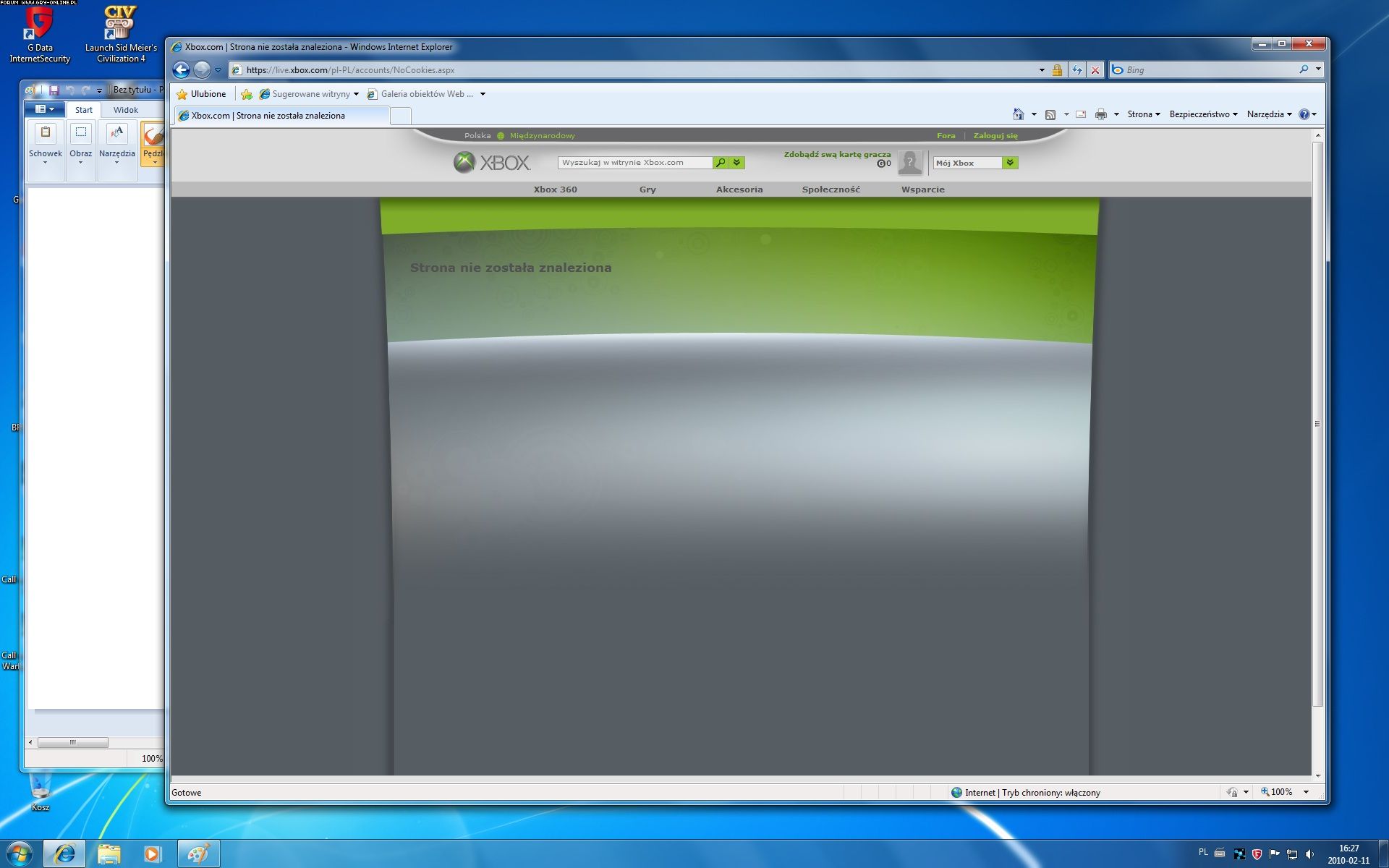Open a new blank browser tab
Screen dimensions: 1389x868
tap(401, 116)
